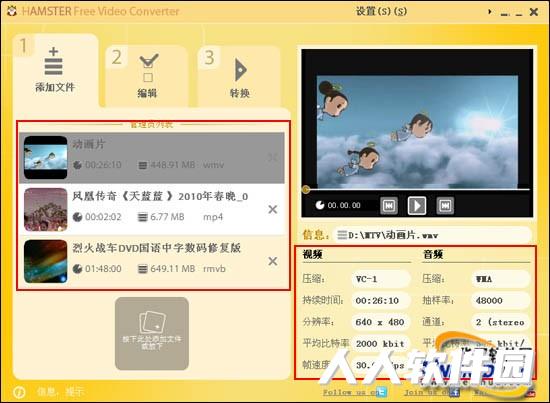550x403 pixels.
Task: Click the 640 x 480 resolution value
Action: (381, 322)
